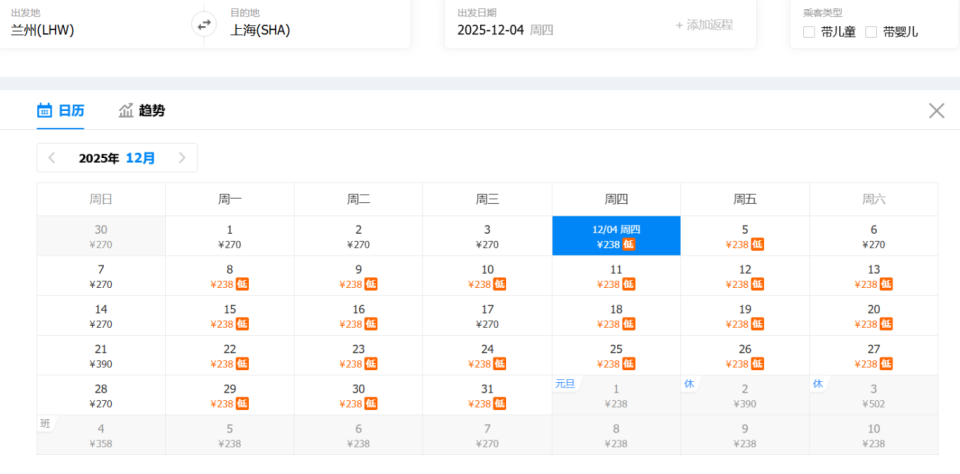
Task: Select December 25 fare ¥238
Action: click(616, 356)
